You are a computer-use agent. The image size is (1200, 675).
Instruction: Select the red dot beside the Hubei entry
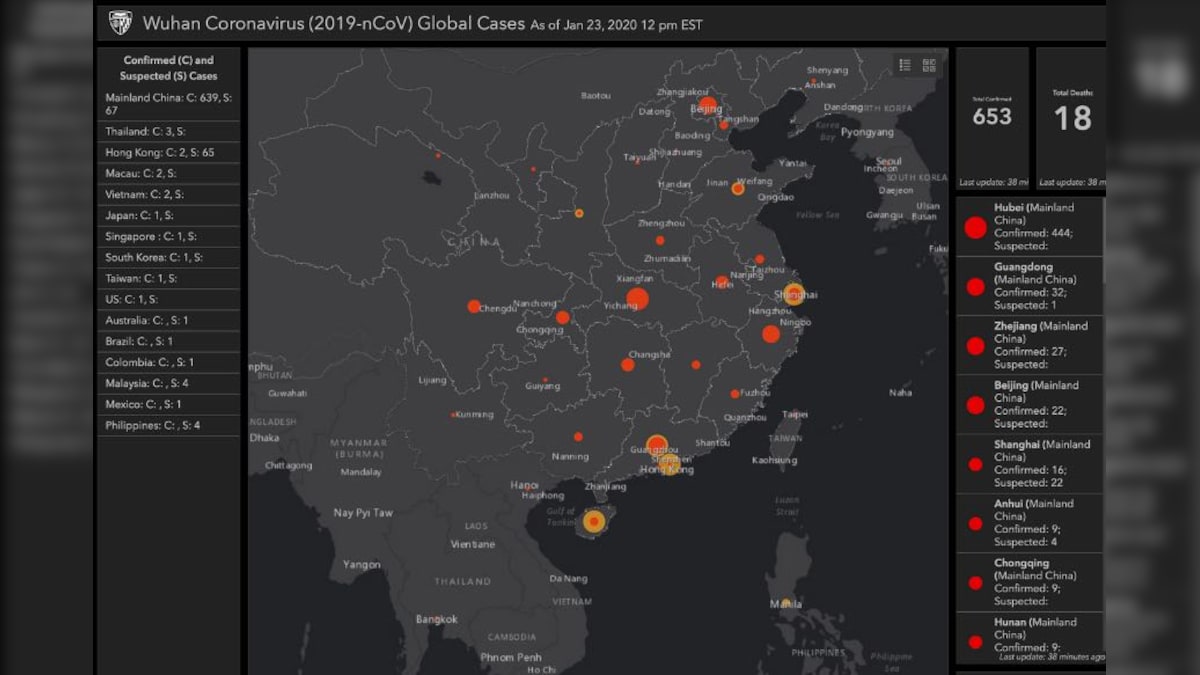point(974,227)
